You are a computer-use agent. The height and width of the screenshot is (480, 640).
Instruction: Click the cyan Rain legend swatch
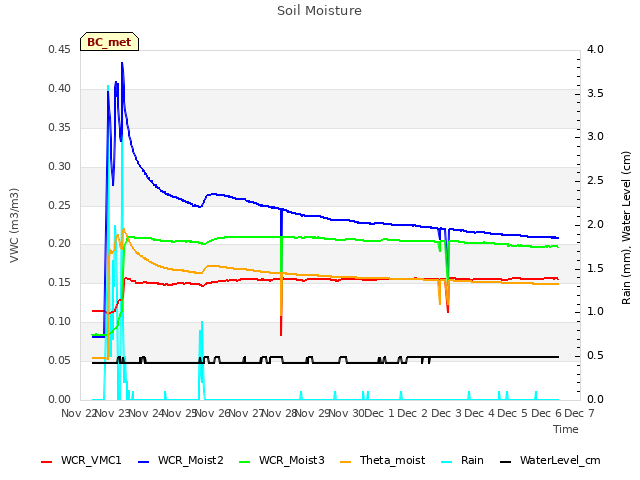[447, 462]
